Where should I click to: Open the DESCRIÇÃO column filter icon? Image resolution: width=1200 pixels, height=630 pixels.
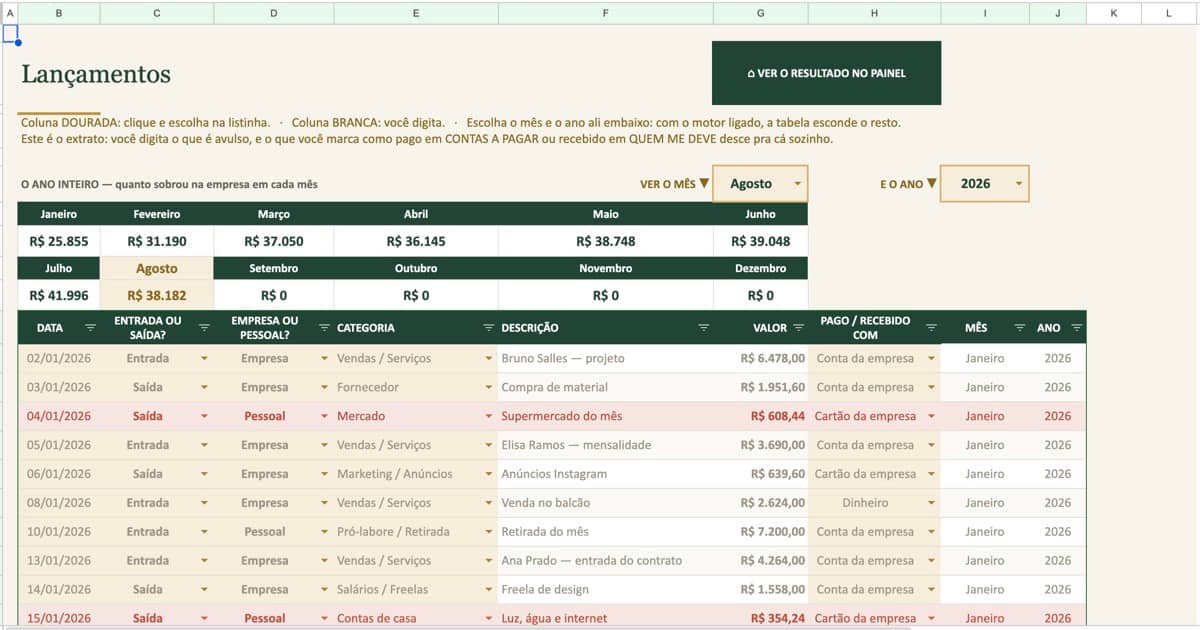click(703, 327)
